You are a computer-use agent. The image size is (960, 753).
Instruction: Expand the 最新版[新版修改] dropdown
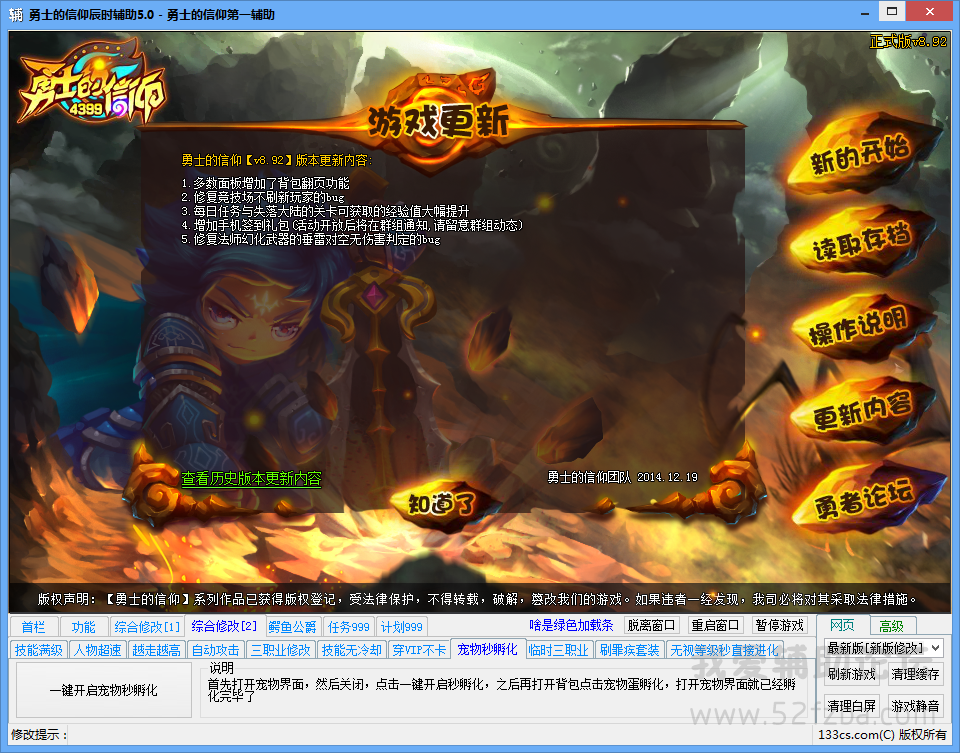883,648
